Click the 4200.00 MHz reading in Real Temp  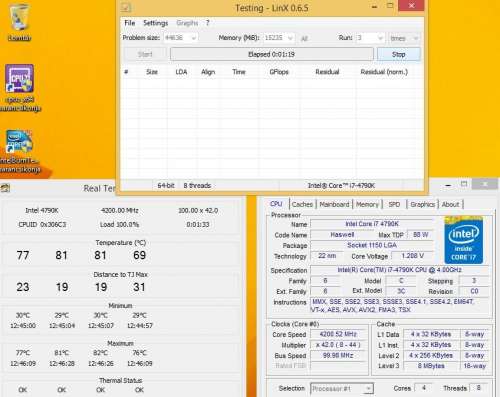click(119, 211)
